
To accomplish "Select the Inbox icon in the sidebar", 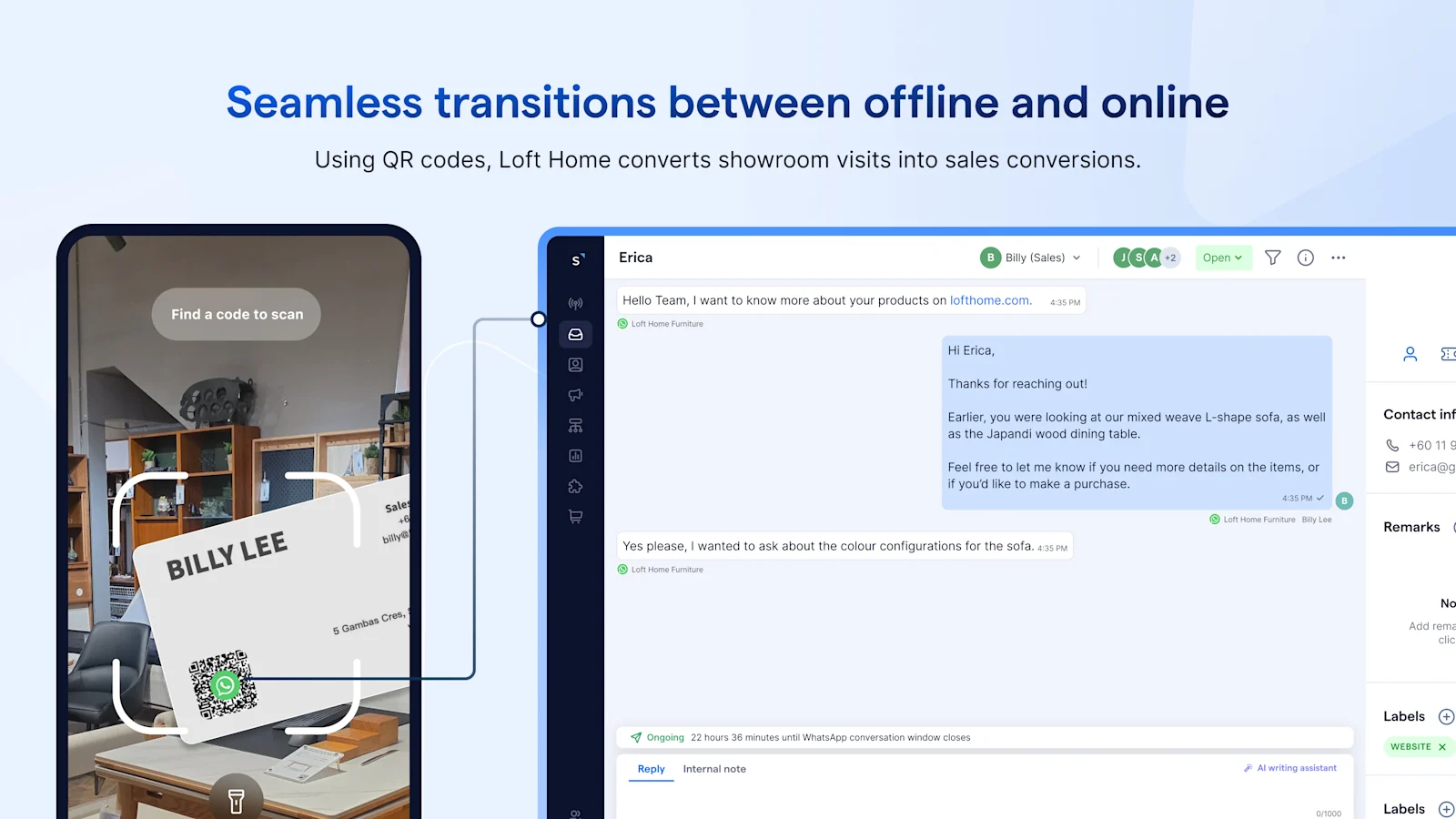I will (575, 334).
